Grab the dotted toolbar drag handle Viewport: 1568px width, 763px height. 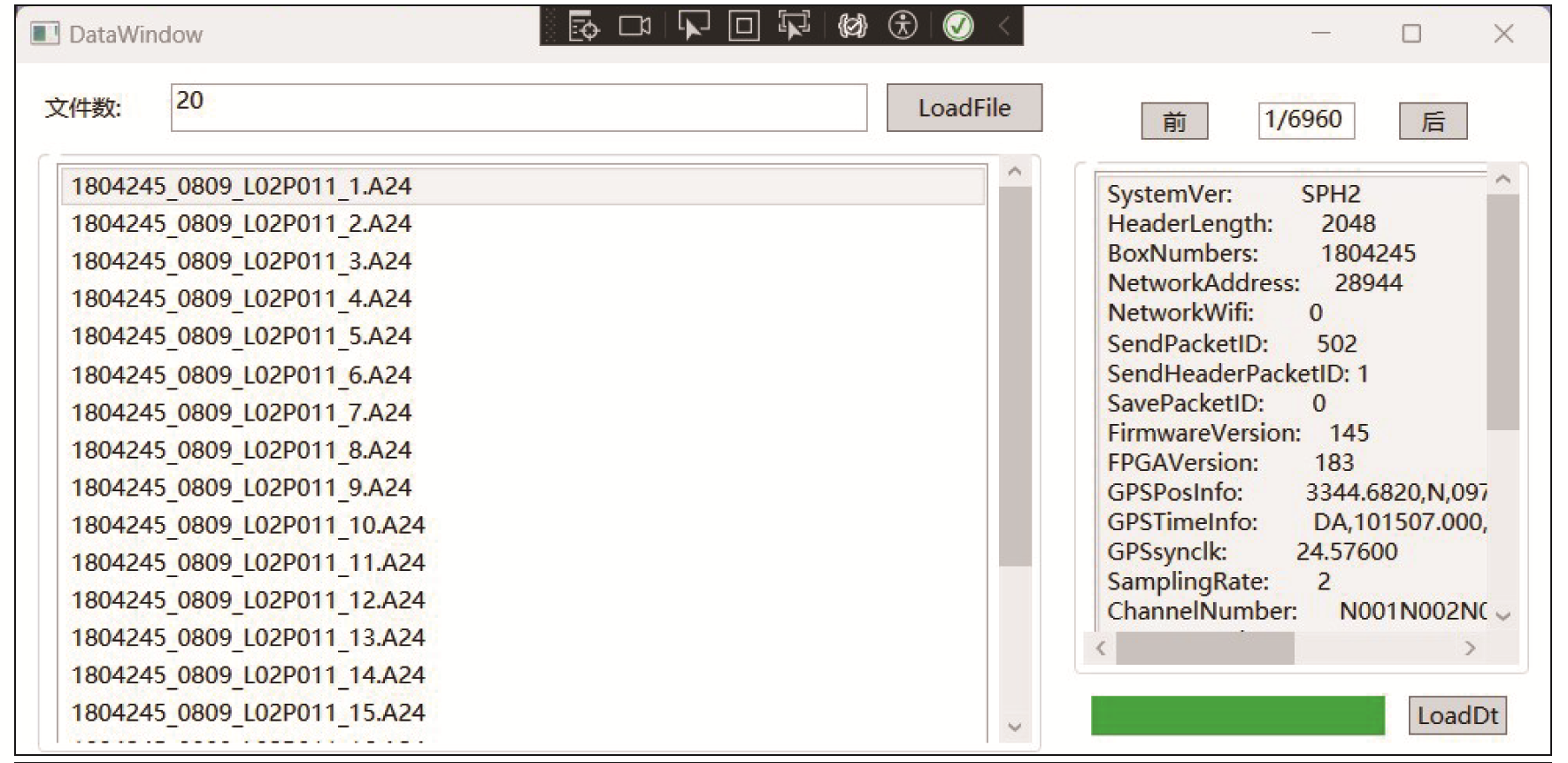pyautogui.click(x=552, y=27)
